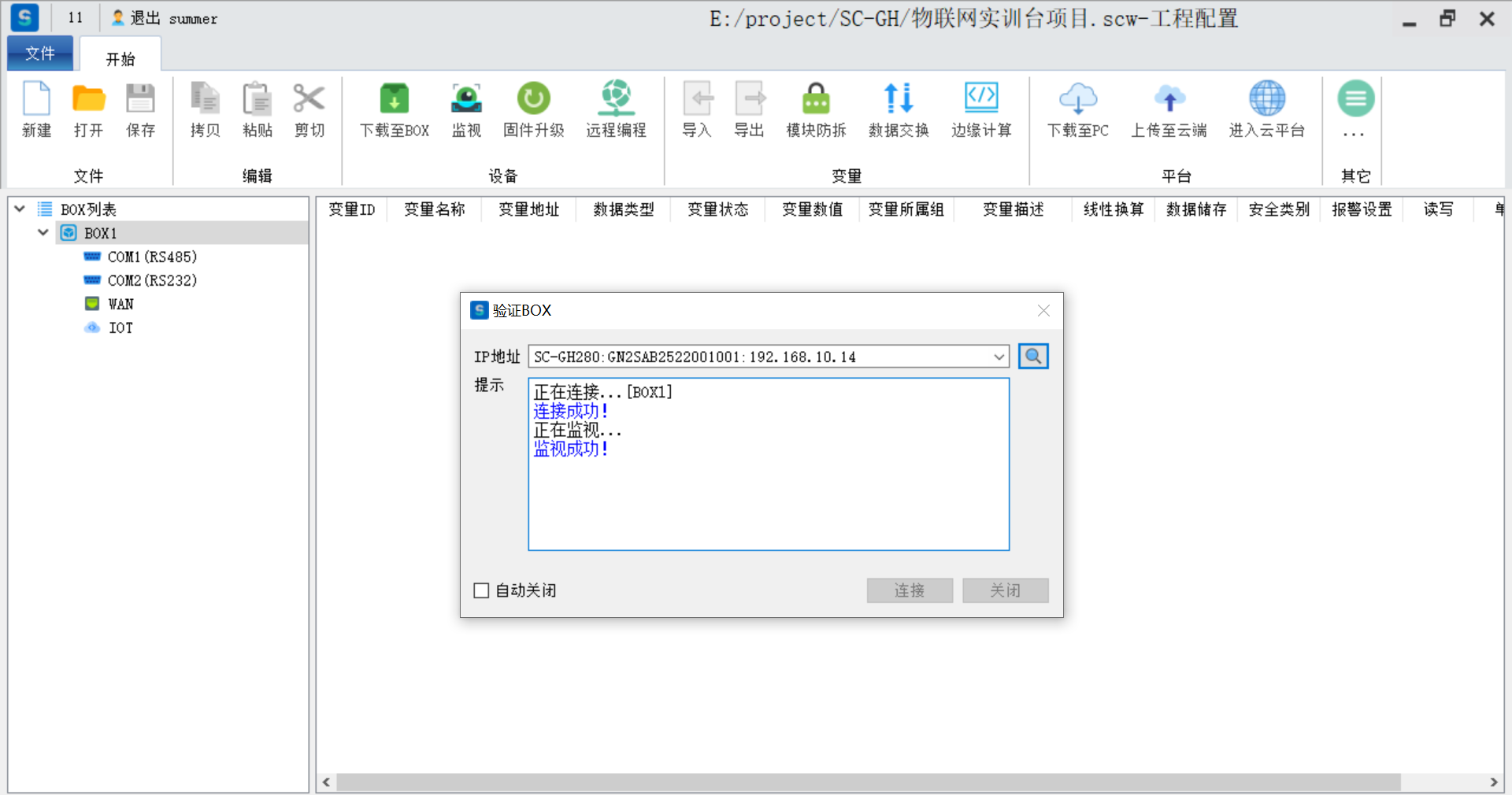Collapse the BOX列表 tree root
This screenshot has height=795, width=1512.
tap(20, 209)
